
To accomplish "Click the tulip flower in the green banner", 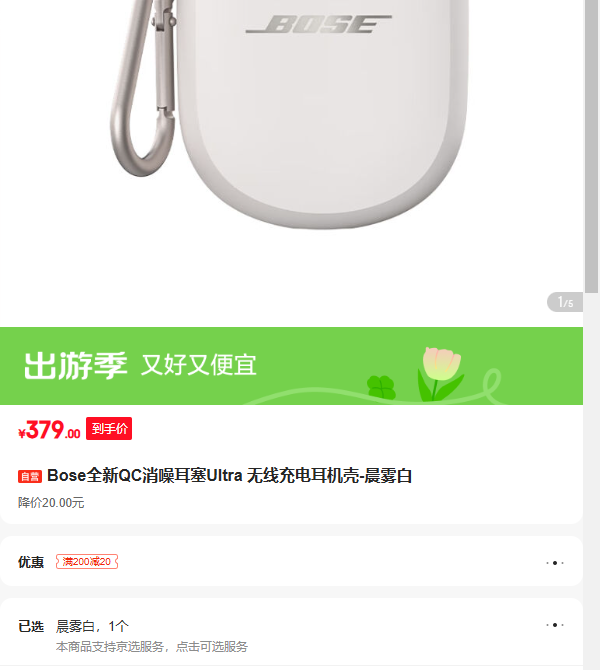I will pos(440,374).
